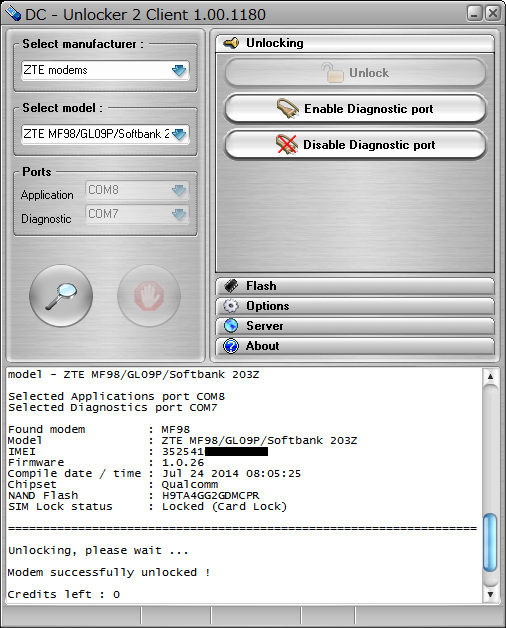
Task: Click the 'Model : ZTE MF98/GL09P' log line
Action: click(x=182, y=441)
